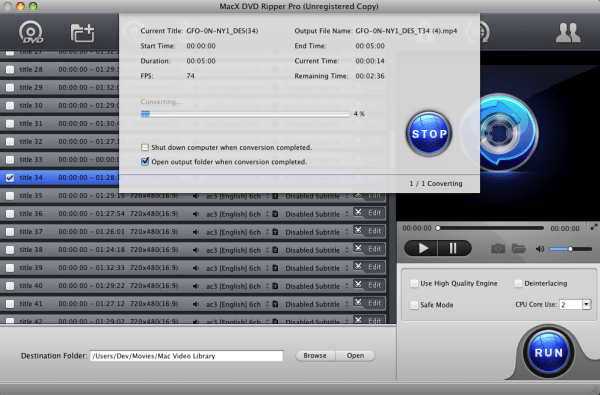Click scissors icon in title 39 row
The height and width of the screenshot is (395, 600).
coord(358,266)
